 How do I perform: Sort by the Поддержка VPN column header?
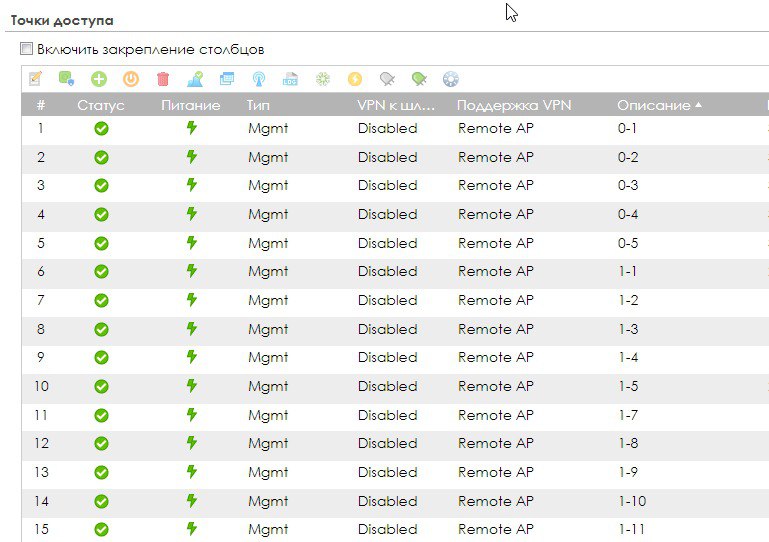[514, 105]
